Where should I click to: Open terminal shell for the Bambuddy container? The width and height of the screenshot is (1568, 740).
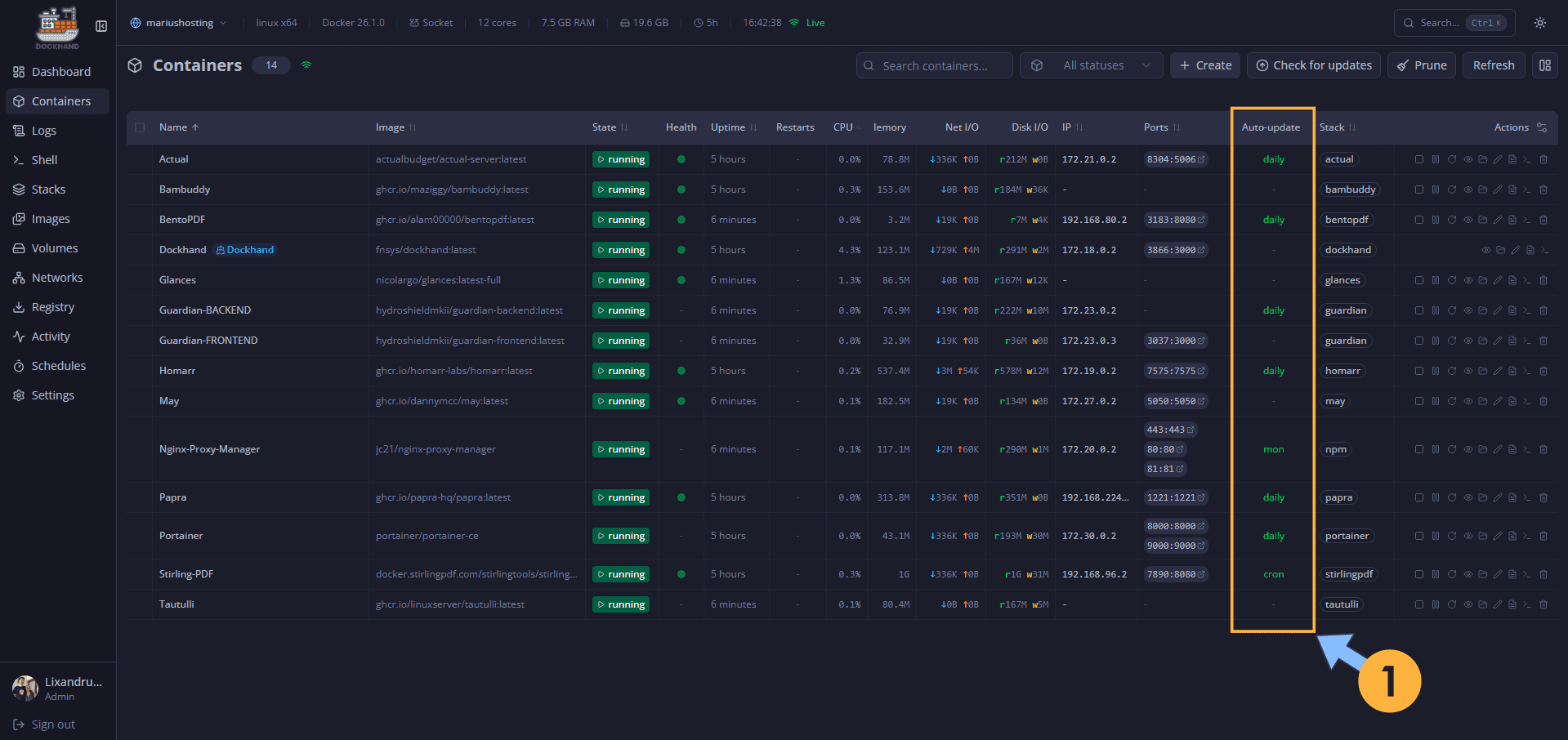1528,189
